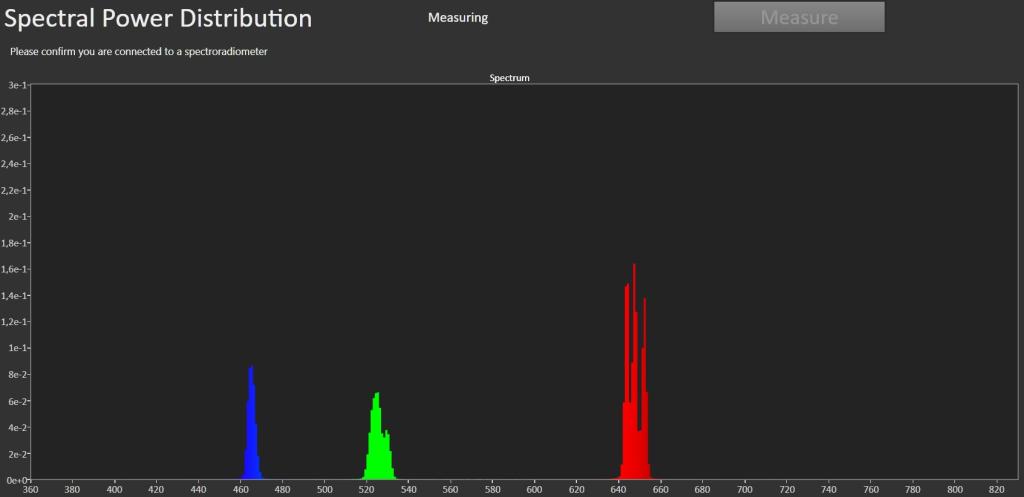The height and width of the screenshot is (497, 1024).
Task: Click the spectroradiometer connection message
Action: (x=138, y=51)
